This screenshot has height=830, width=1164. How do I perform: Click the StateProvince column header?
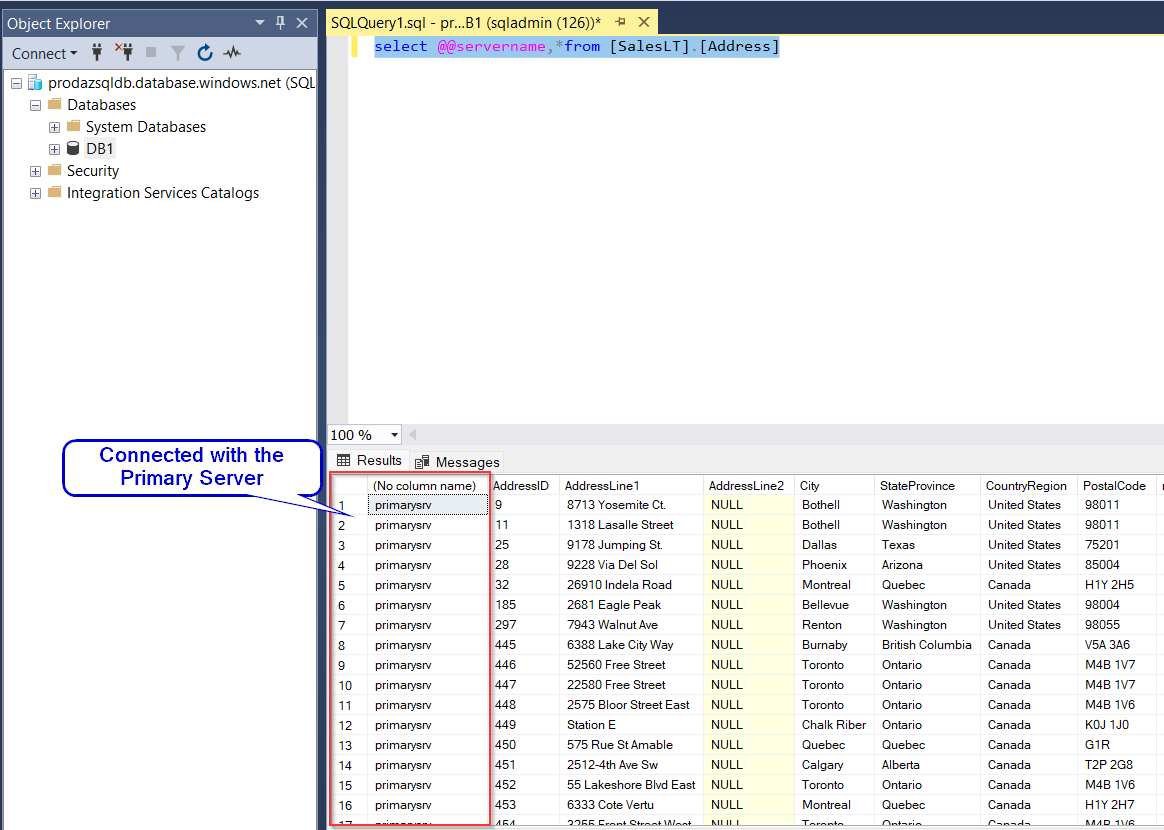tap(928, 486)
